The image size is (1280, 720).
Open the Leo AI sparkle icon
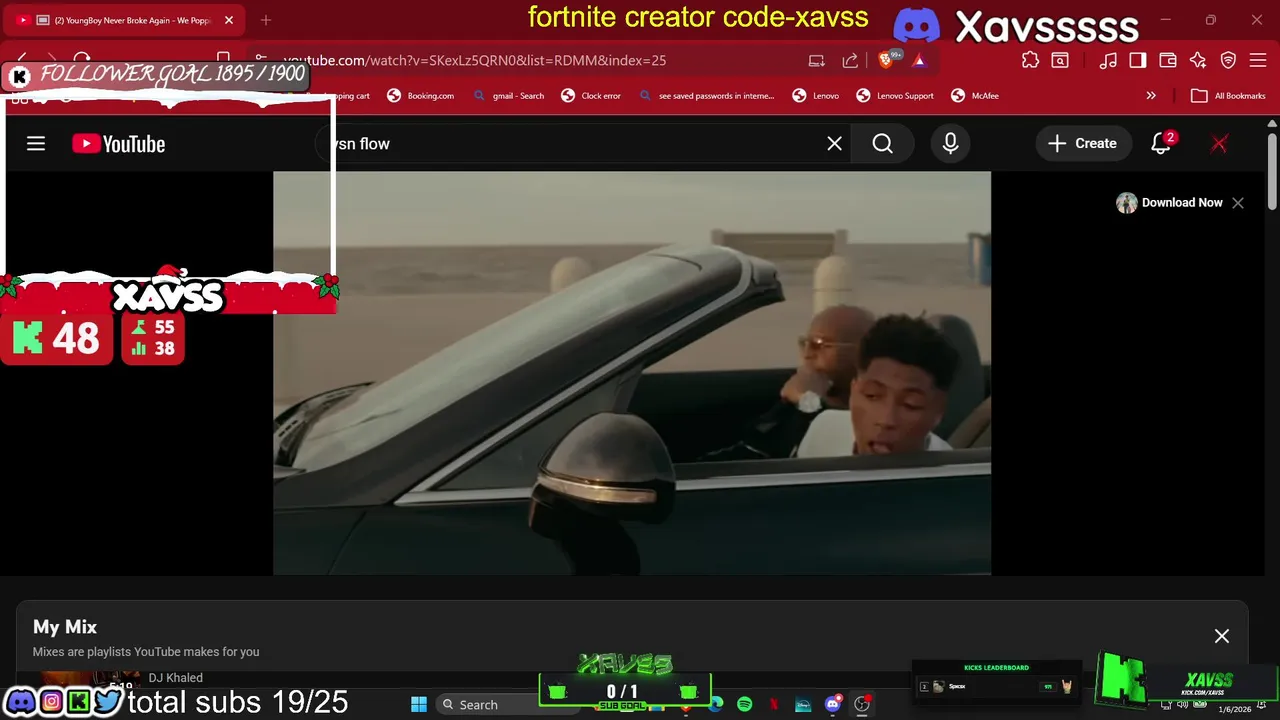pyautogui.click(x=1198, y=60)
